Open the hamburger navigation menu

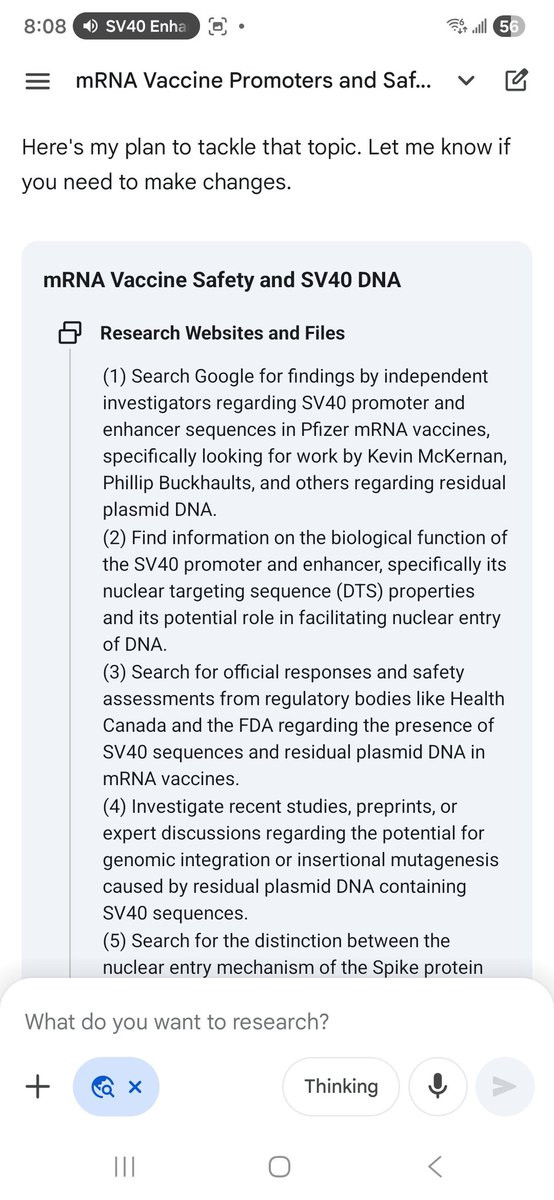click(x=37, y=81)
